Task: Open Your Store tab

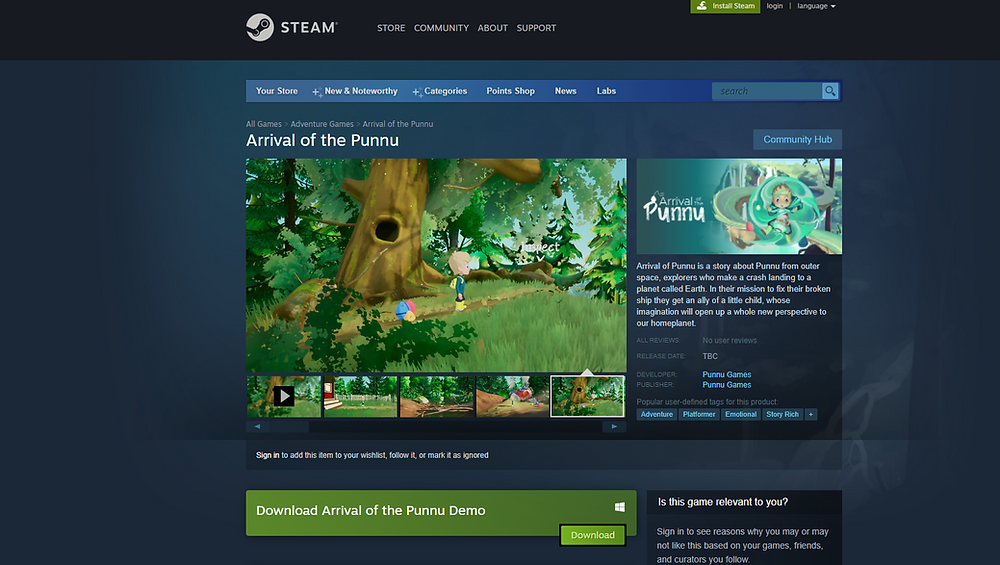Action: click(x=277, y=91)
